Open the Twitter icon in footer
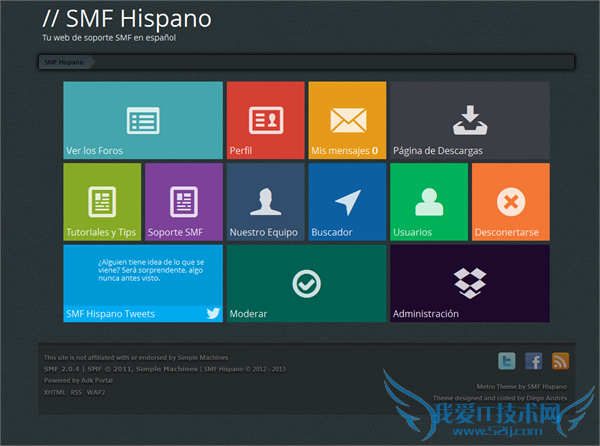This screenshot has height=446, width=600. click(507, 361)
